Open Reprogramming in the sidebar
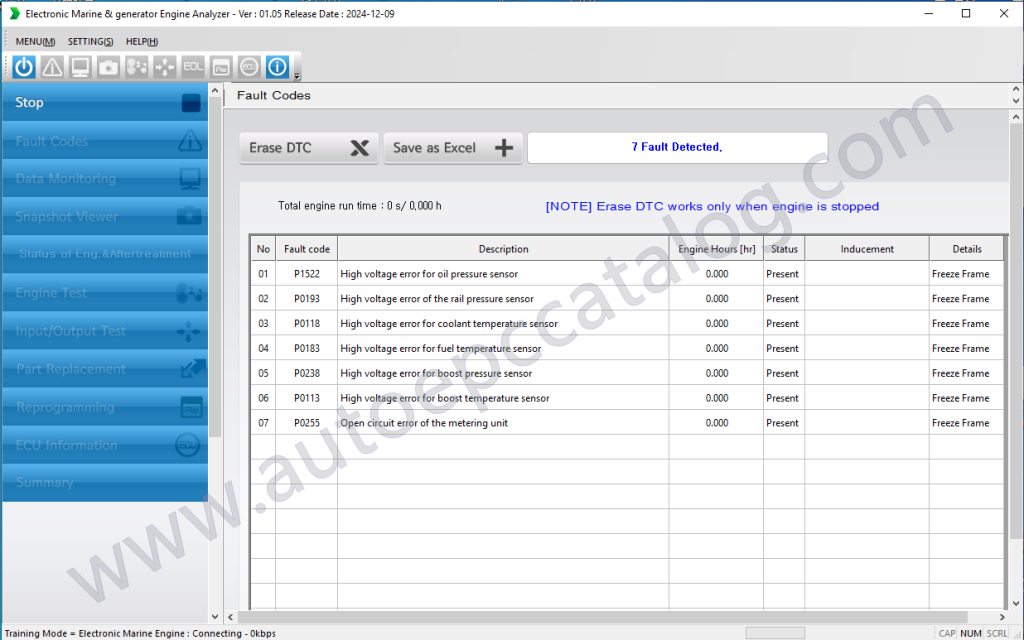This screenshot has width=1024, height=640. pyautogui.click(x=105, y=407)
